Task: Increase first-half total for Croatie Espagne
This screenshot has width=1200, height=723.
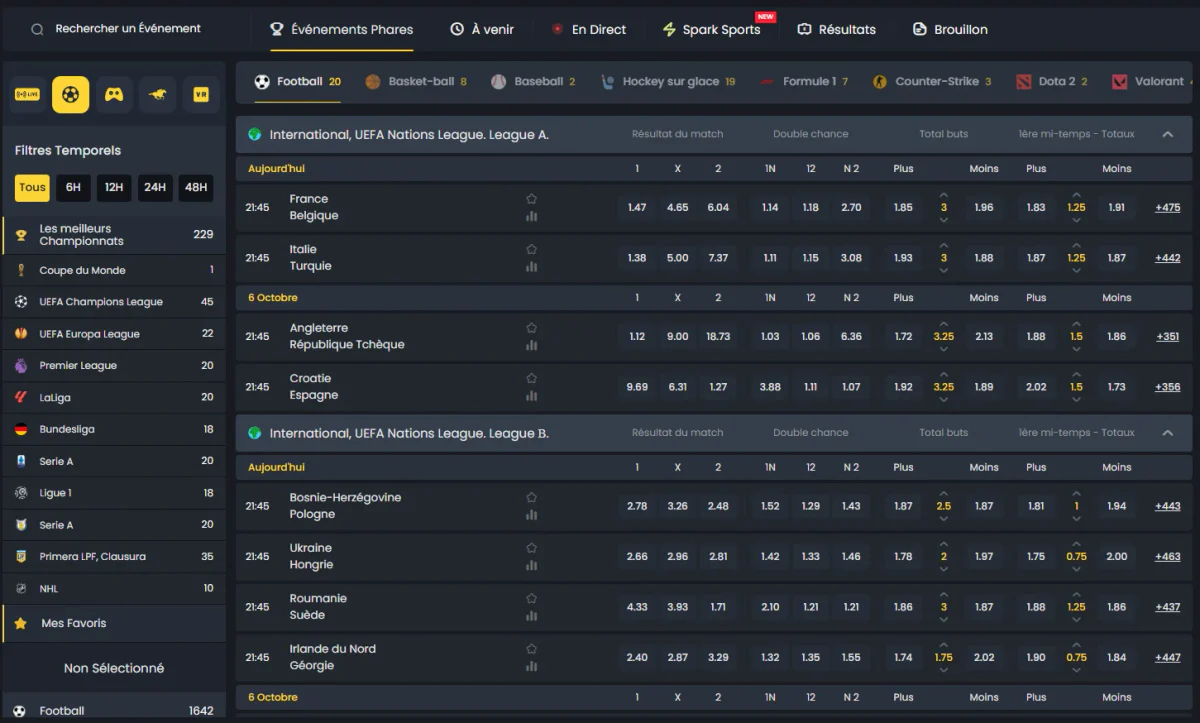Action: pyautogui.click(x=1076, y=375)
